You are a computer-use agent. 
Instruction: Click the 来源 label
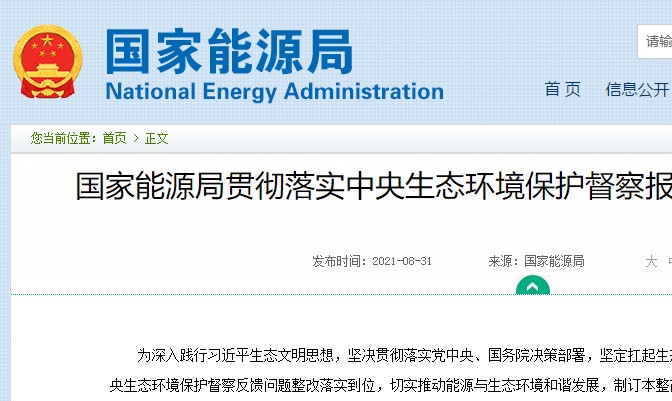pos(501,261)
